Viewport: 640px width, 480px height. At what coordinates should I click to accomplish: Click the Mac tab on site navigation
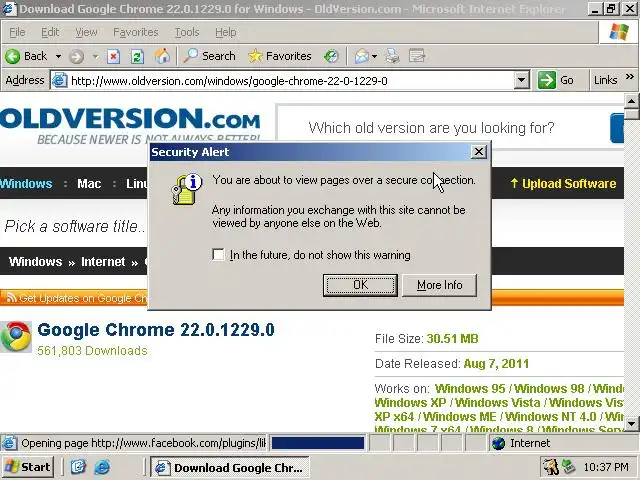[x=89, y=184]
